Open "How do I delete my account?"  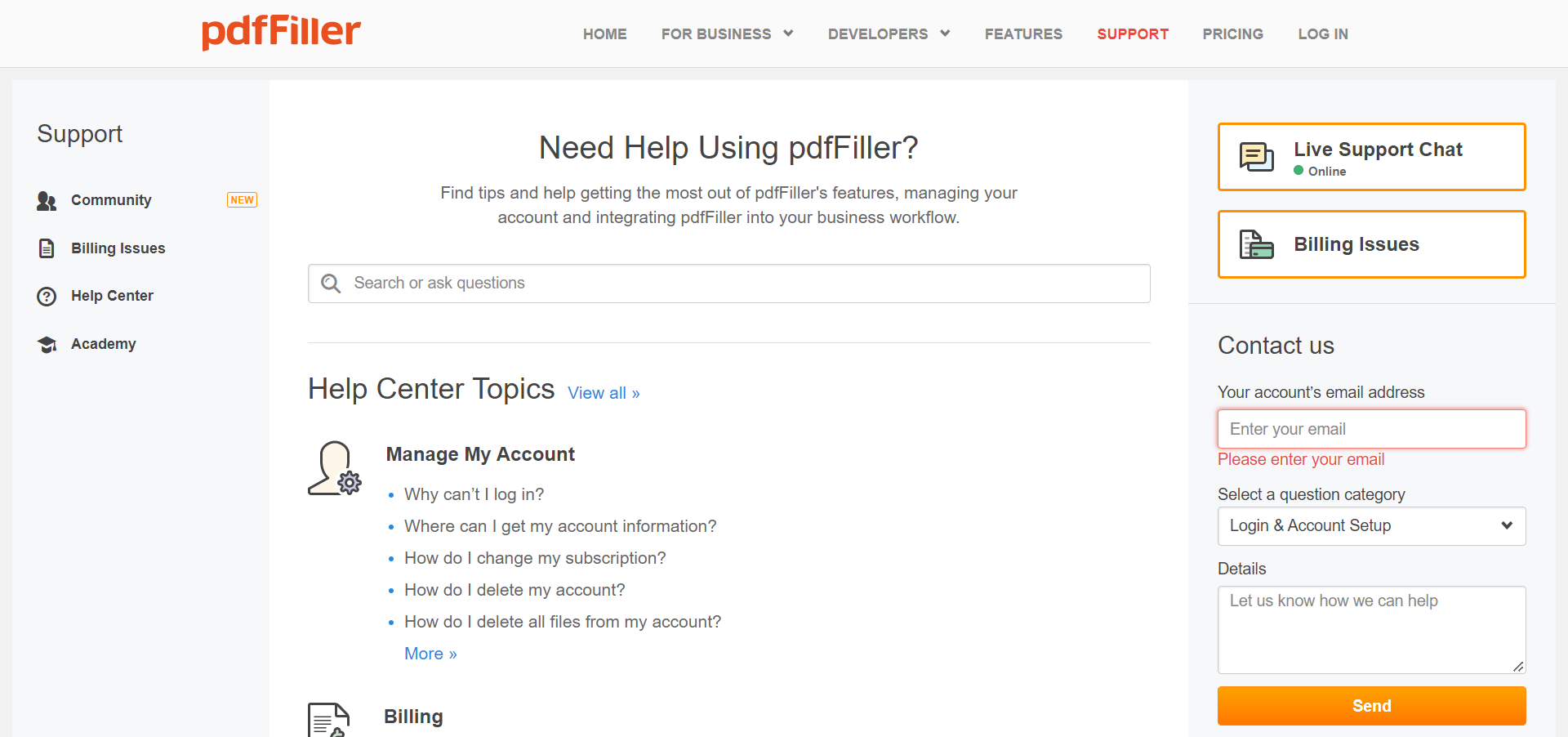514,590
